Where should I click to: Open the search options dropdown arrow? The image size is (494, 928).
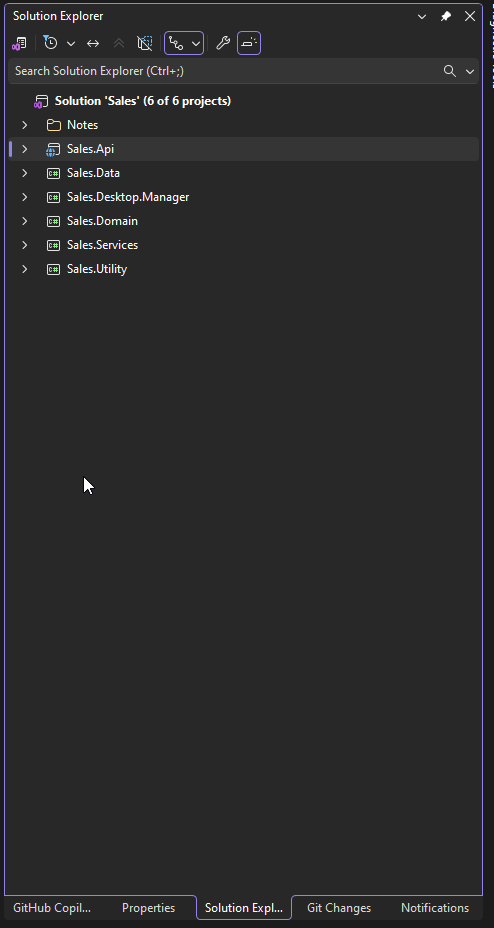(x=470, y=72)
